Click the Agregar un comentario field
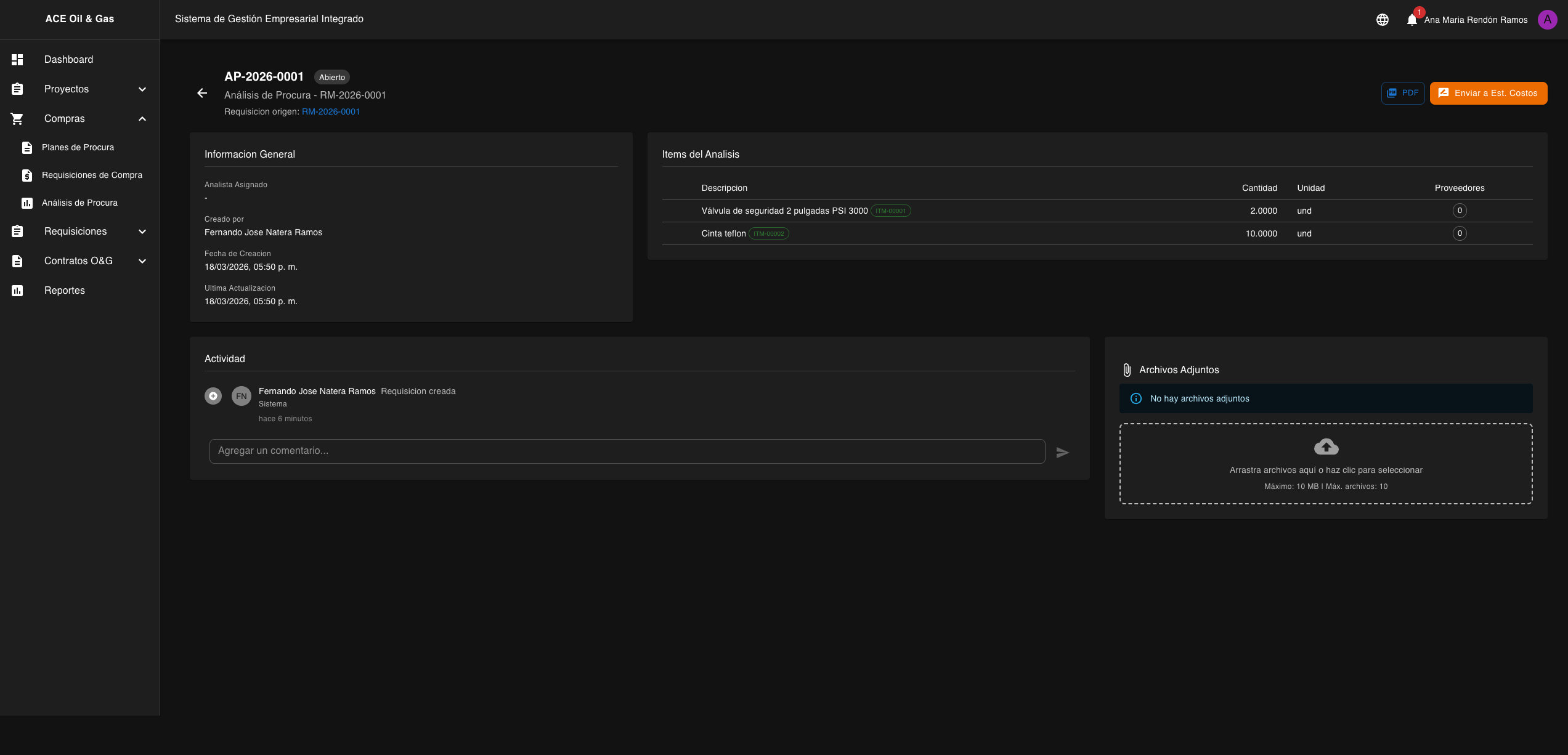Screen dimensions: 1568x755 pos(627,451)
